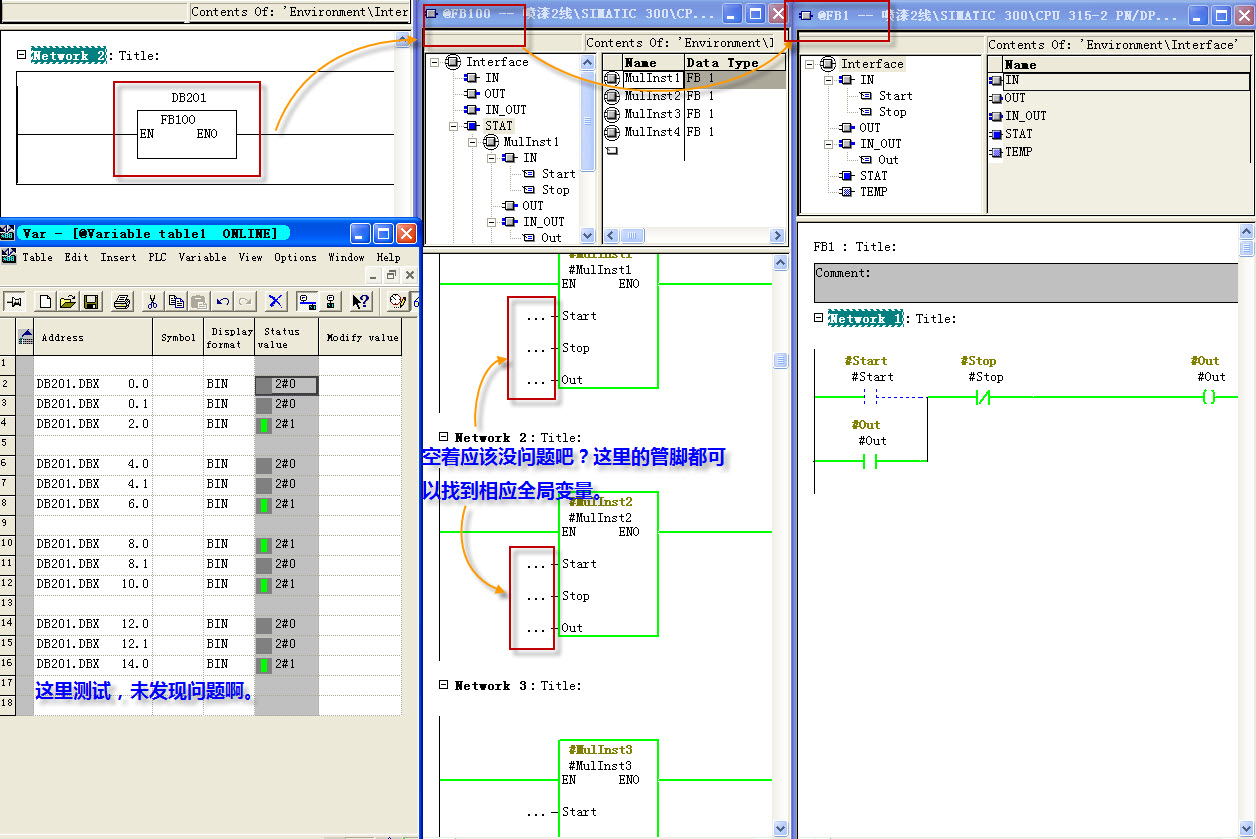Open the PLC menu
The width and height of the screenshot is (1256, 839).
click(157, 257)
